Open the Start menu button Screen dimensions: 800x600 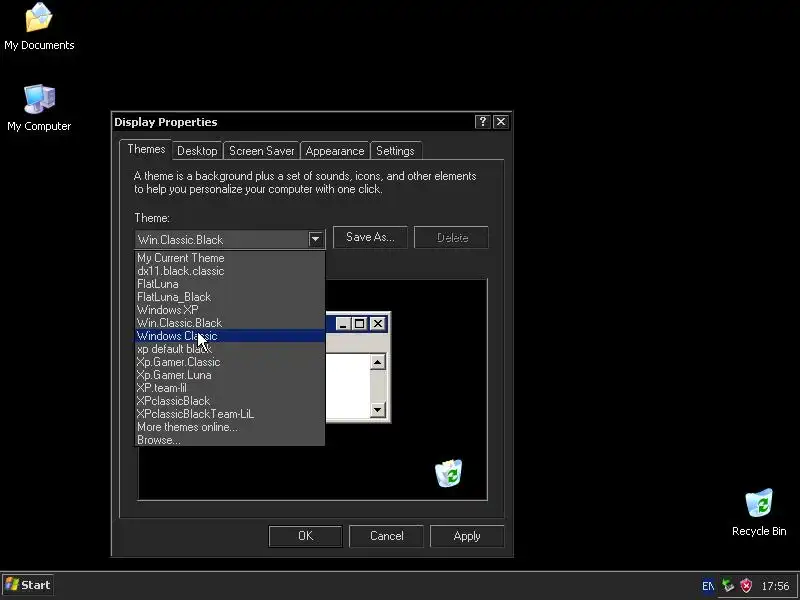coord(28,585)
